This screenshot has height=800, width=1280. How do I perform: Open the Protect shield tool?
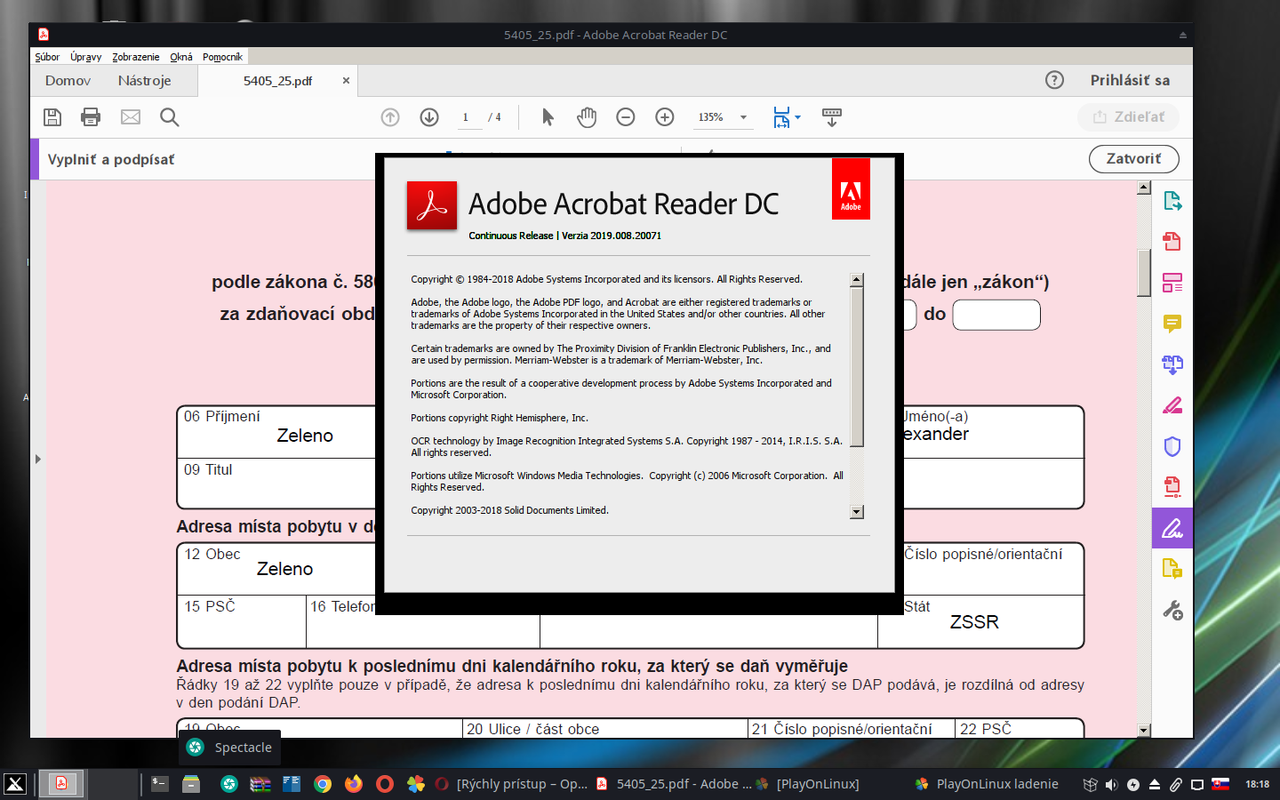(1172, 446)
